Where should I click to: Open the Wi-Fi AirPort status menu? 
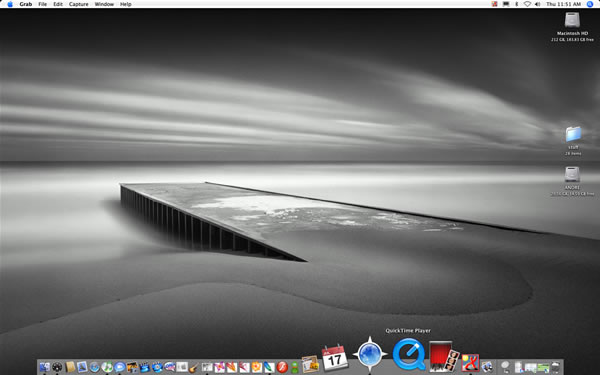coord(527,4)
